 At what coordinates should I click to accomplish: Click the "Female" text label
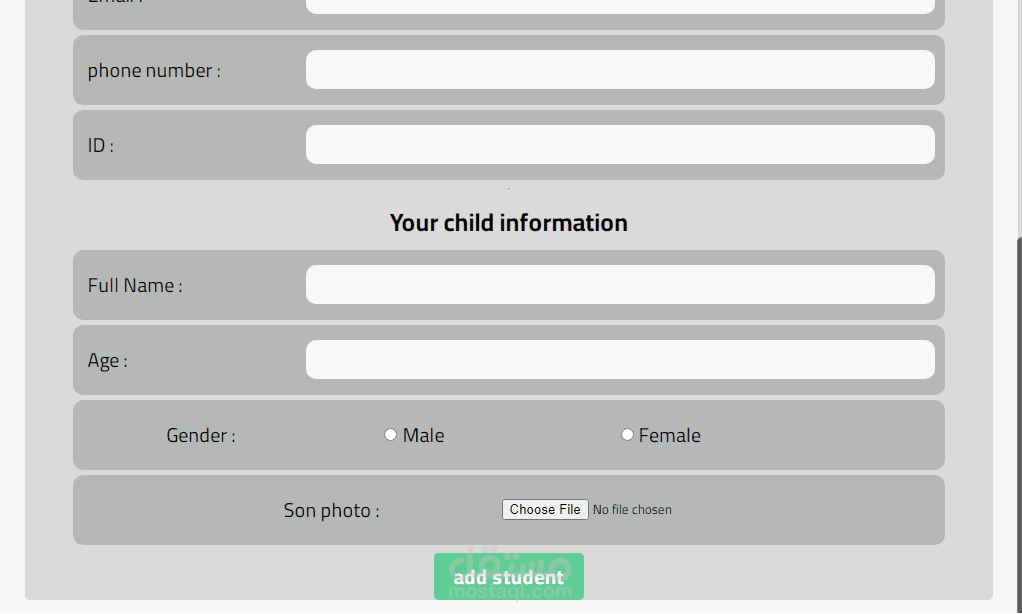(670, 436)
